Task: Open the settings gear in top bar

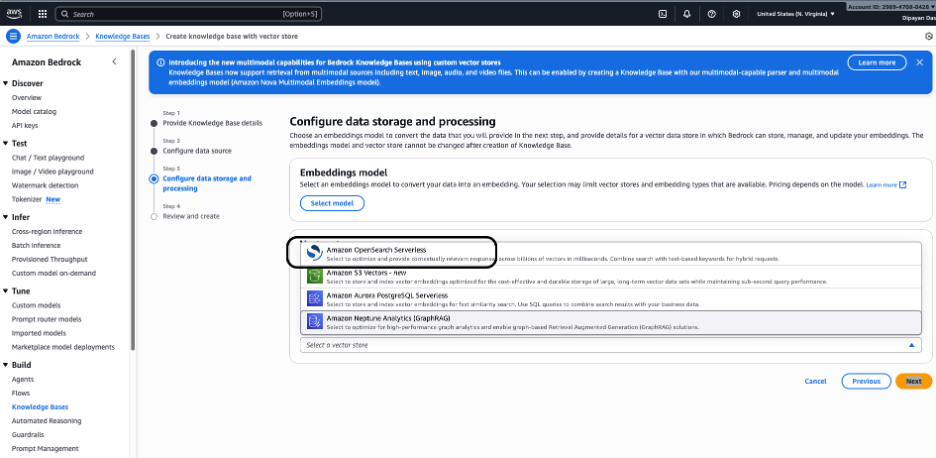Action: click(x=737, y=14)
